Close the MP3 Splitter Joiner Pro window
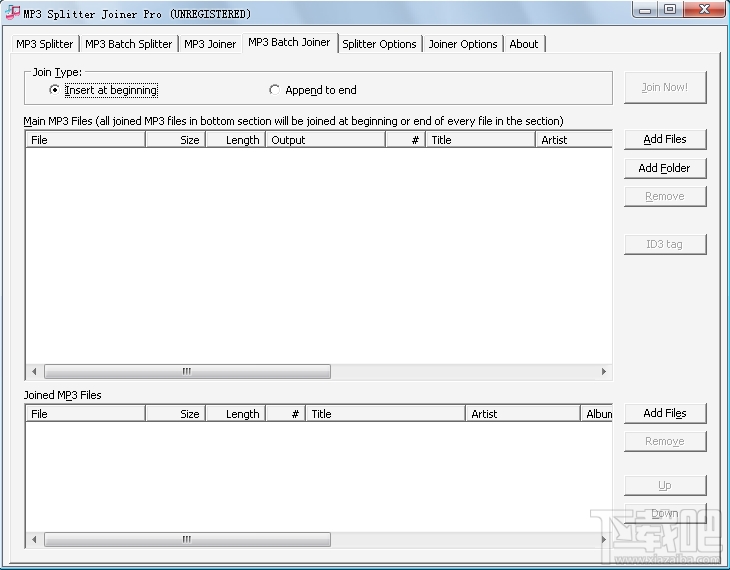730x570 pixels. [x=704, y=9]
